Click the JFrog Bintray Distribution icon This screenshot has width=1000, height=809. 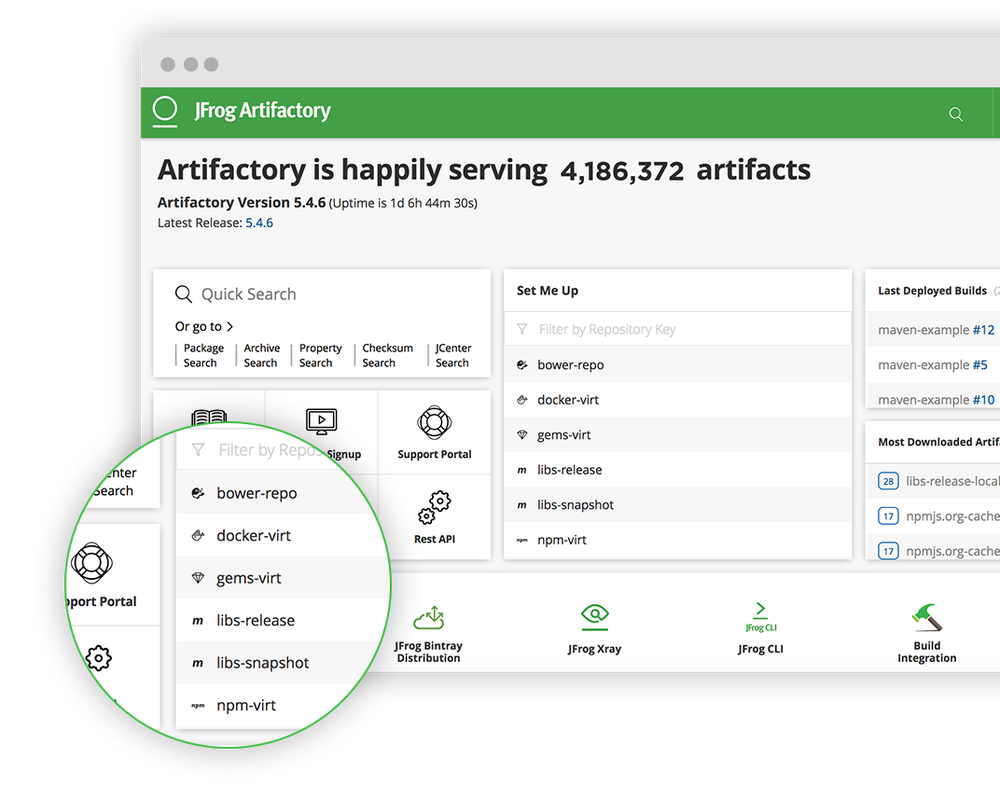(428, 618)
